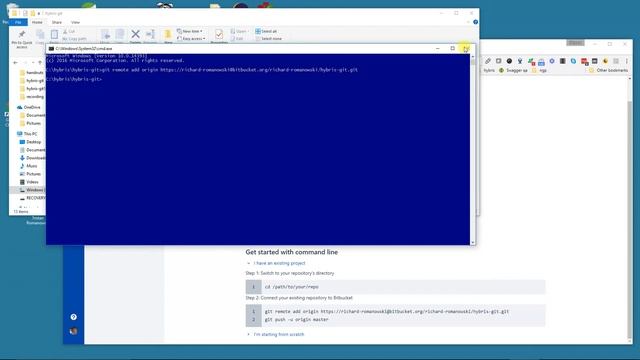The image size is (640, 360).
Task: Select Videos under This PC
Action: tap(29, 182)
